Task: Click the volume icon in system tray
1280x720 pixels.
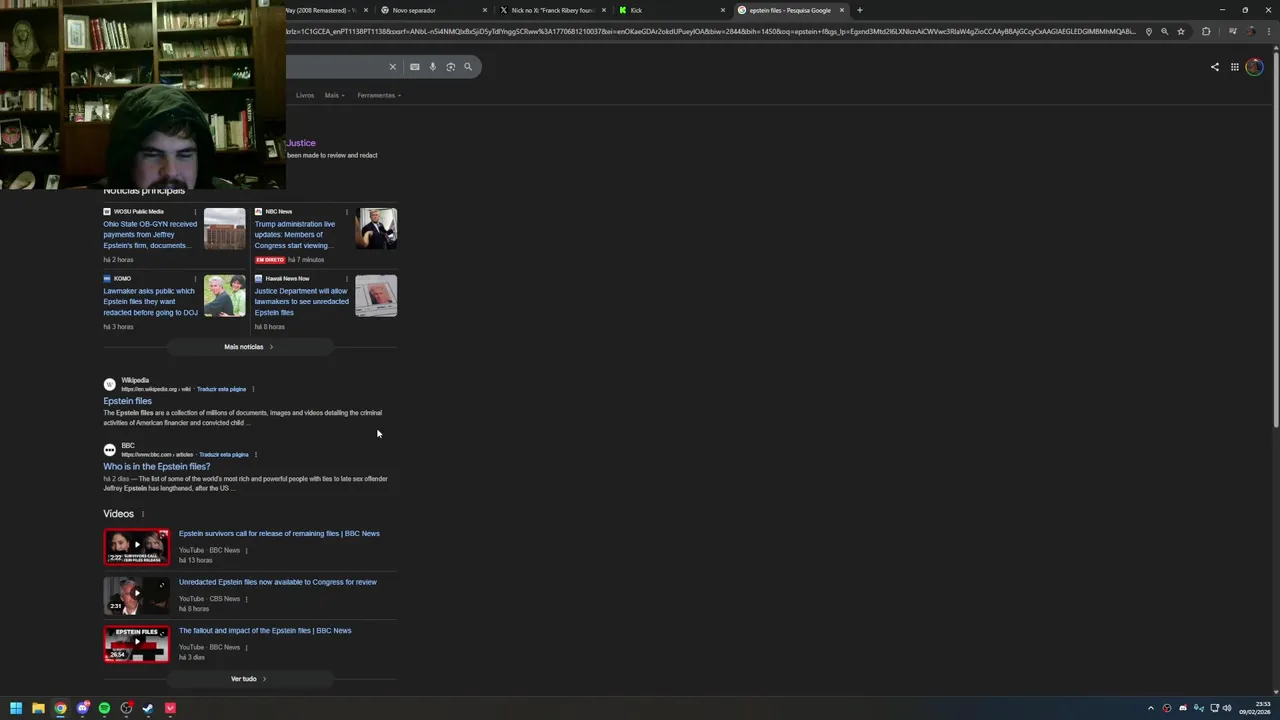Action: coord(1227,708)
